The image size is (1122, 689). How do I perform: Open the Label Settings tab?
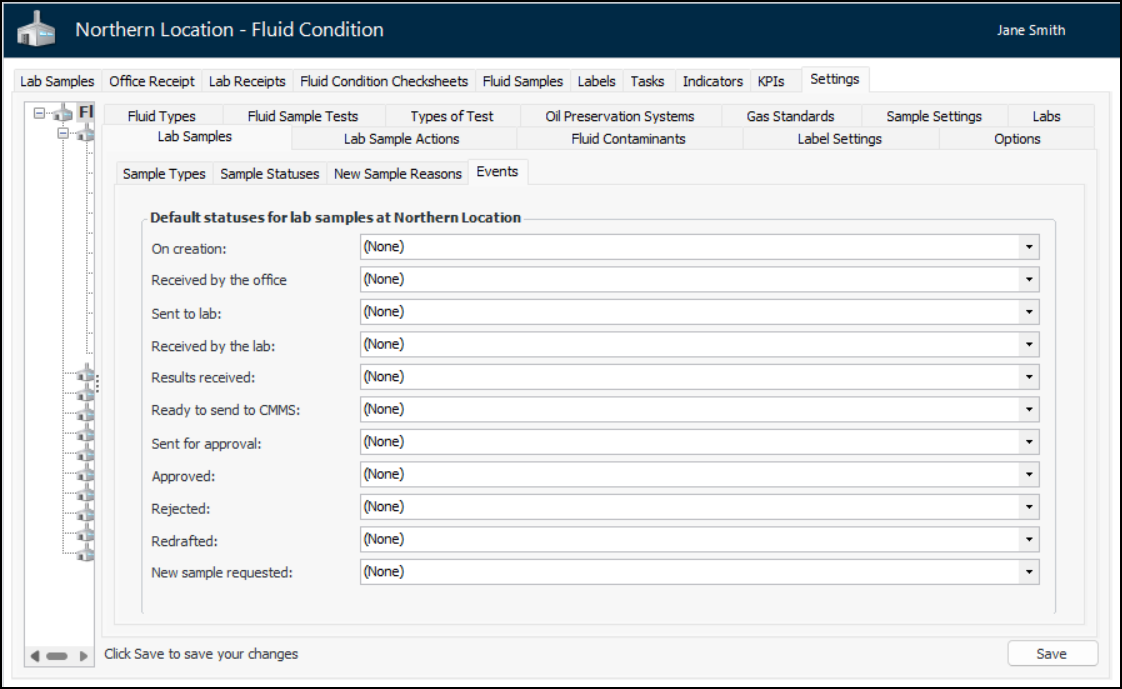(x=839, y=139)
